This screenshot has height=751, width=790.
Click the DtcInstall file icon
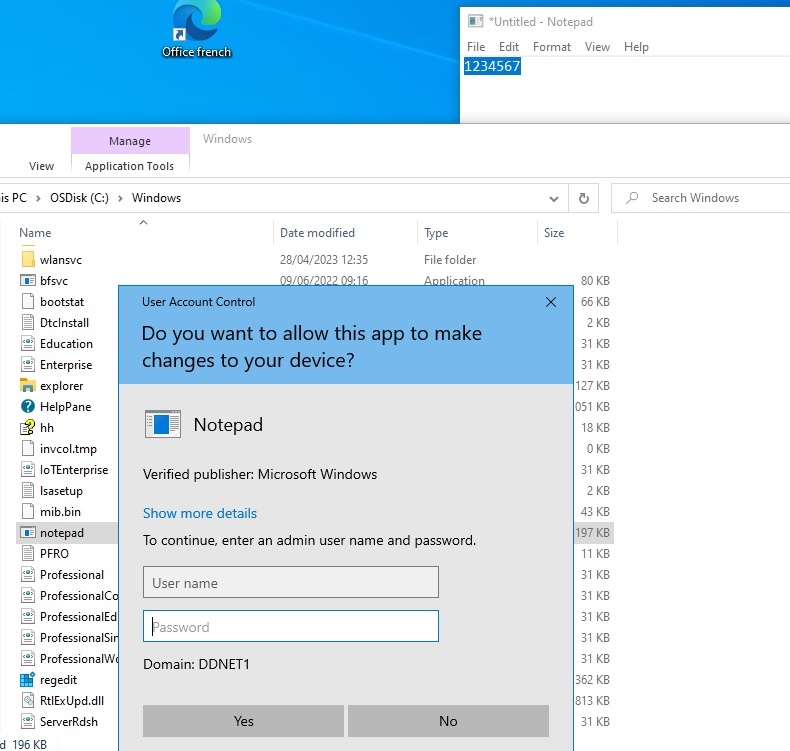point(28,322)
